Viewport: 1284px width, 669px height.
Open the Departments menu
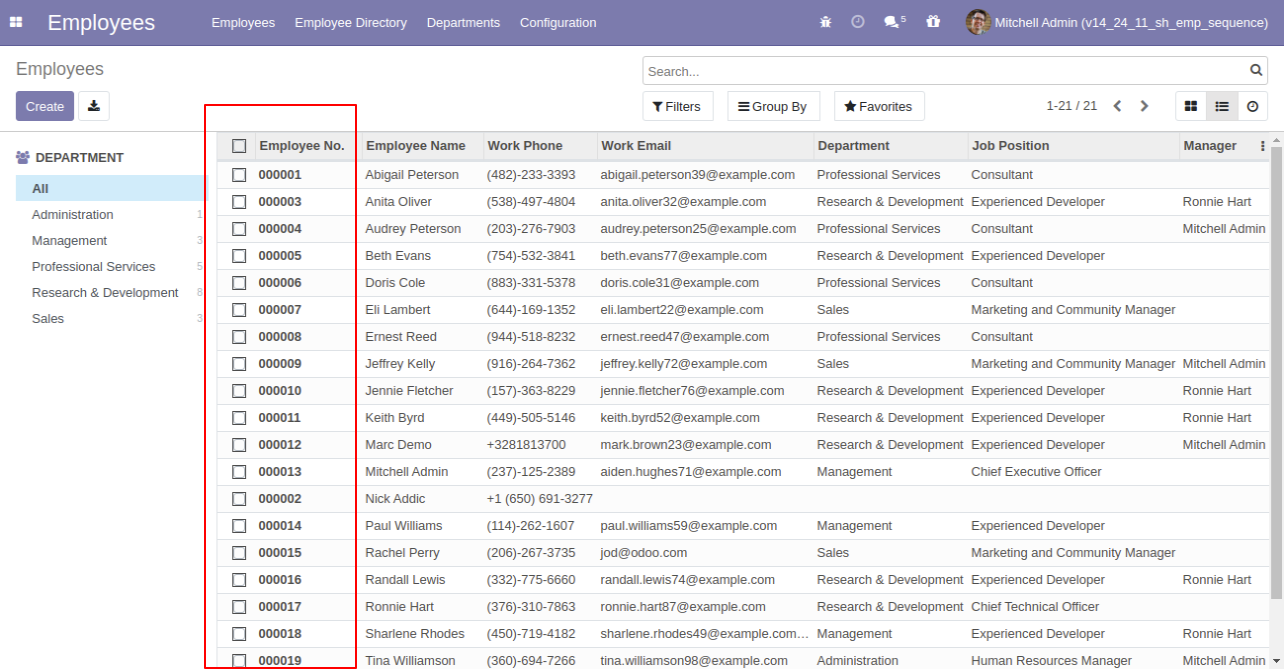pyautogui.click(x=463, y=22)
